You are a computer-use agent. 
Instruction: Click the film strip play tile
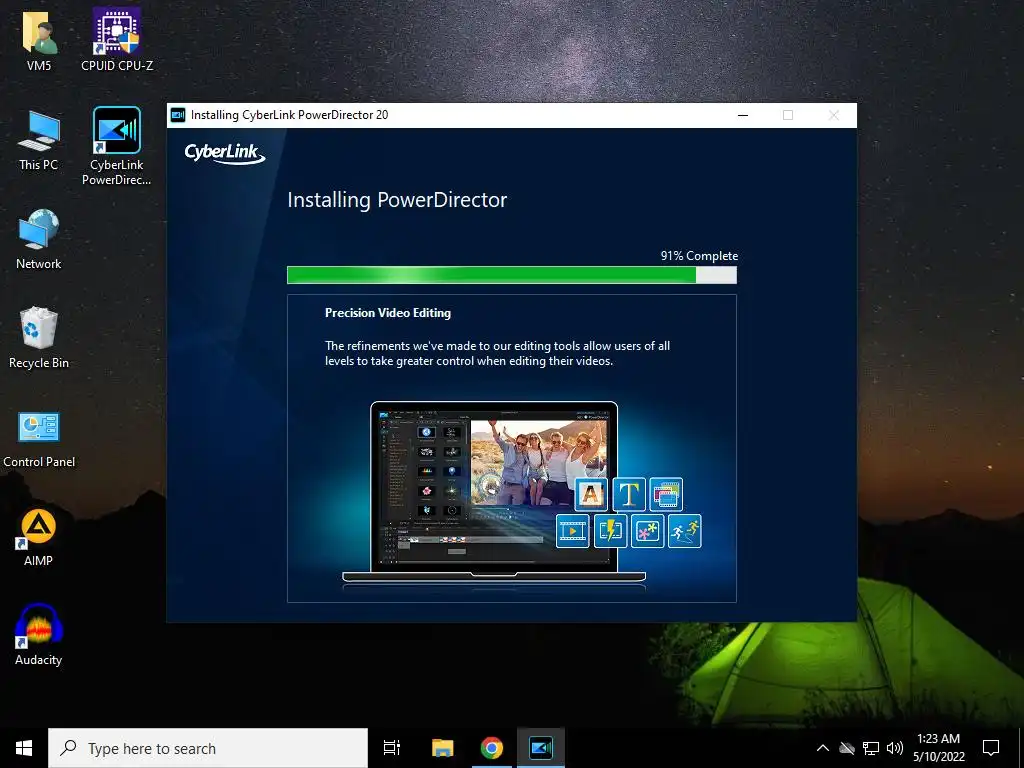coord(573,530)
